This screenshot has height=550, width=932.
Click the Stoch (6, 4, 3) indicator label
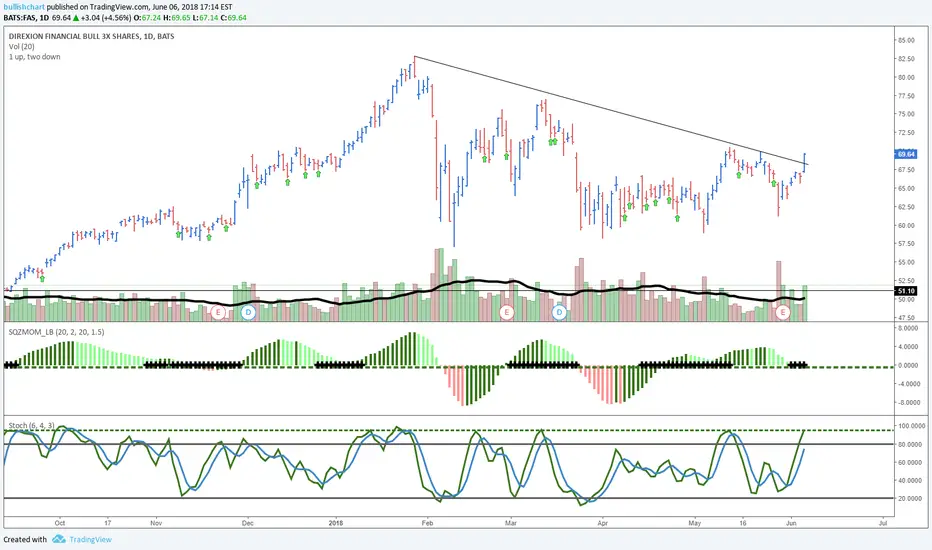(32, 425)
